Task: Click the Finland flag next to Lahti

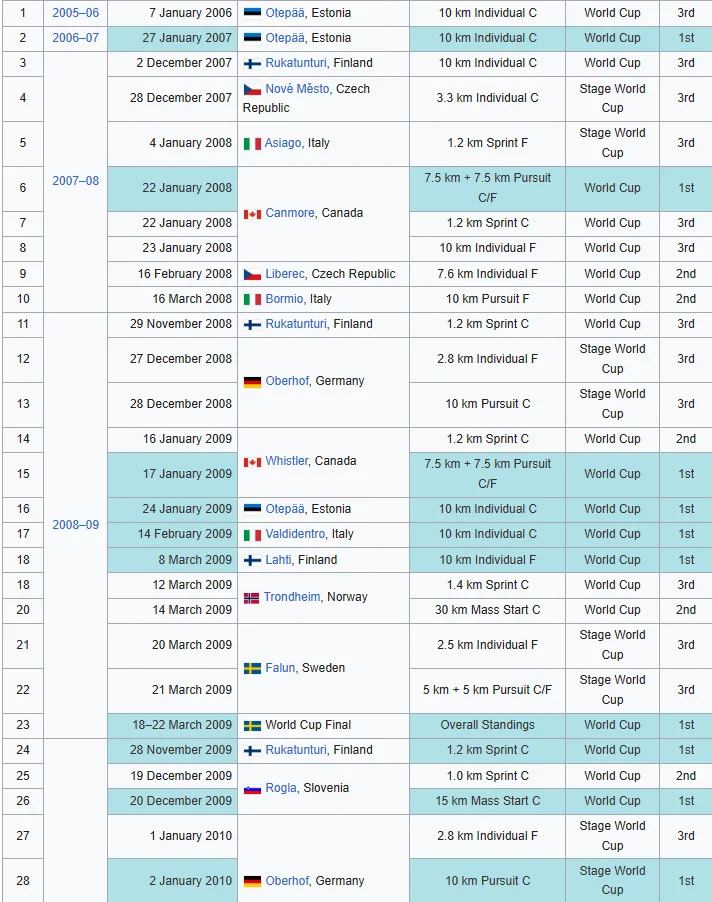Action: coord(252,560)
